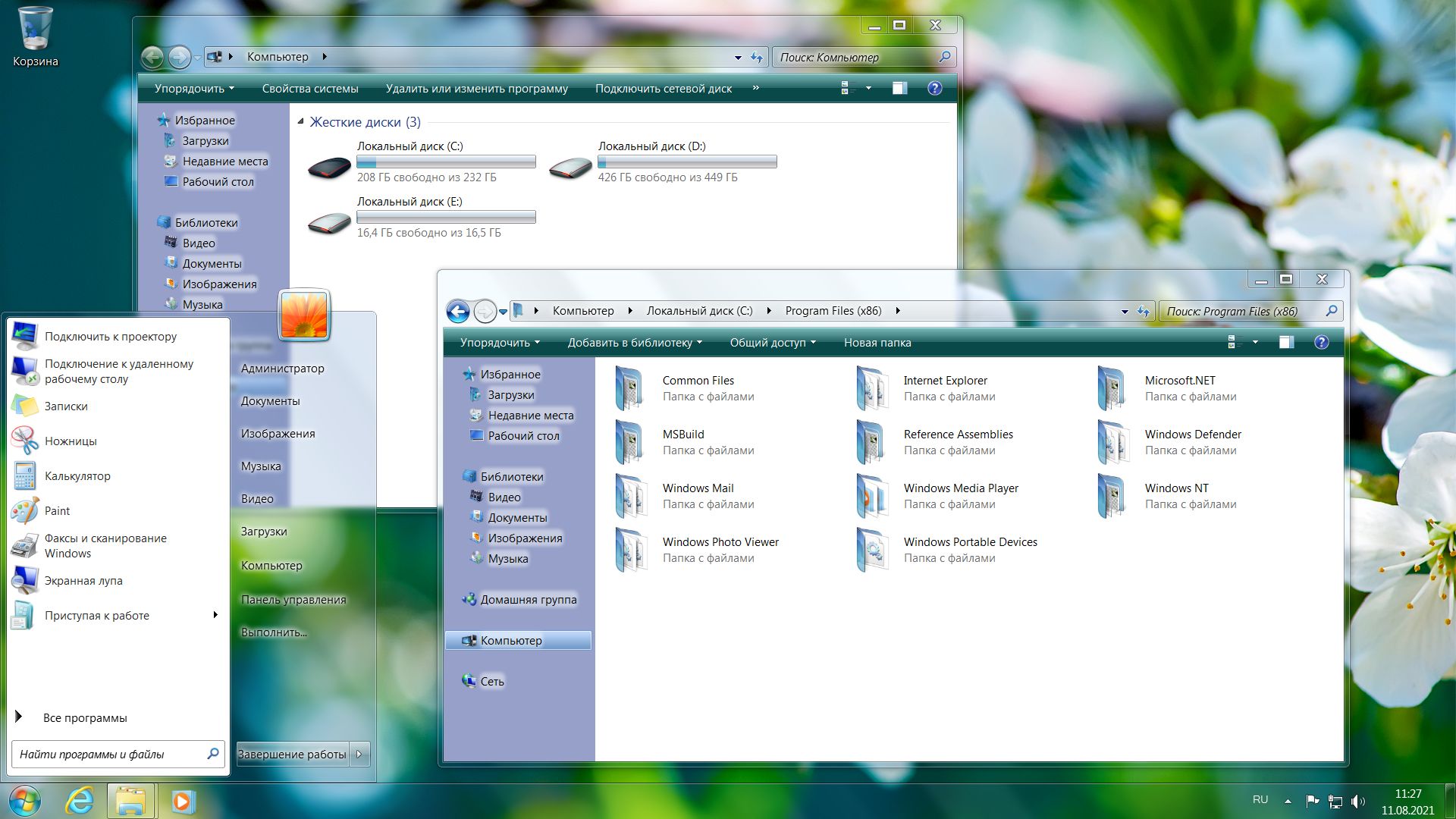This screenshot has height=819, width=1456.
Task: Launch Internet Explorer from taskbar
Action: point(80,801)
